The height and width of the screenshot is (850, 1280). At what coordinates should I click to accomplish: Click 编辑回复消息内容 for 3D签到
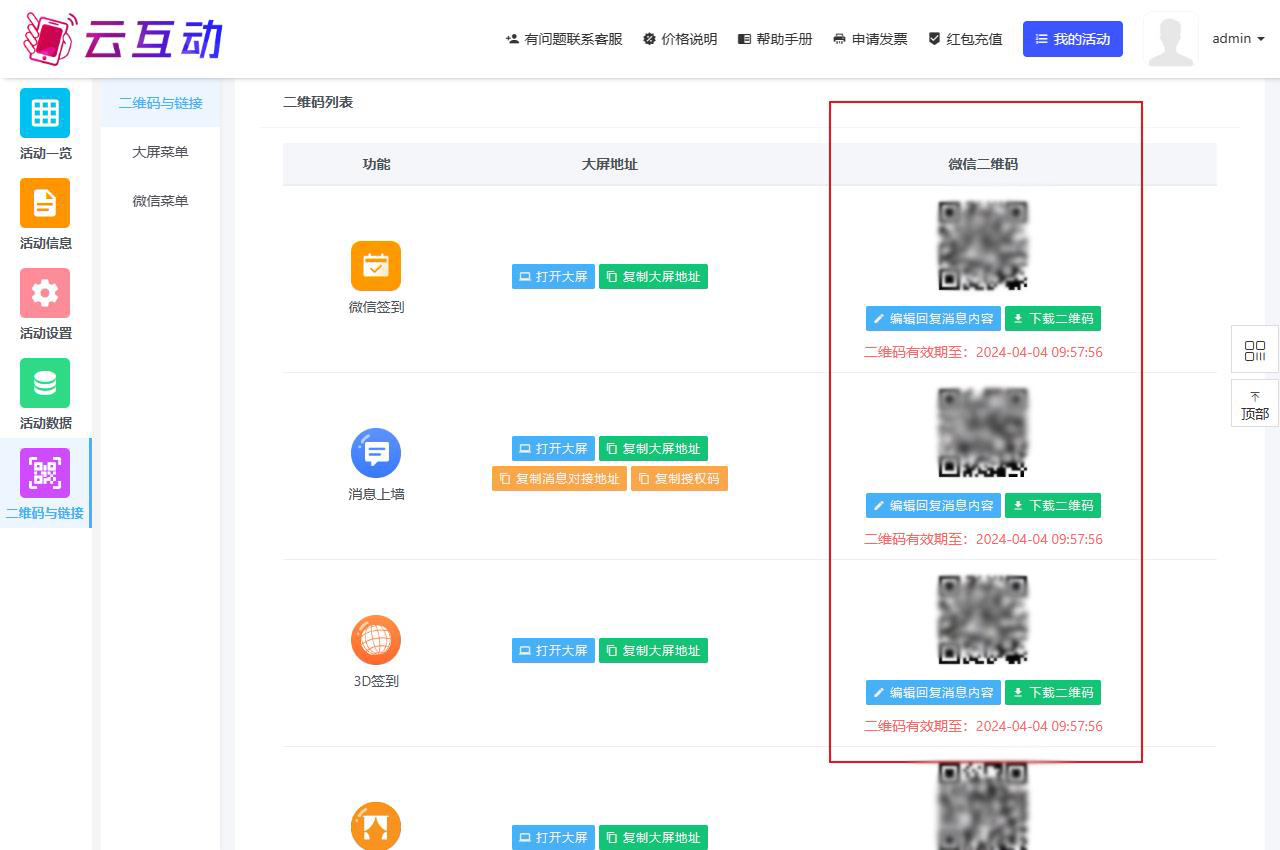pos(933,693)
